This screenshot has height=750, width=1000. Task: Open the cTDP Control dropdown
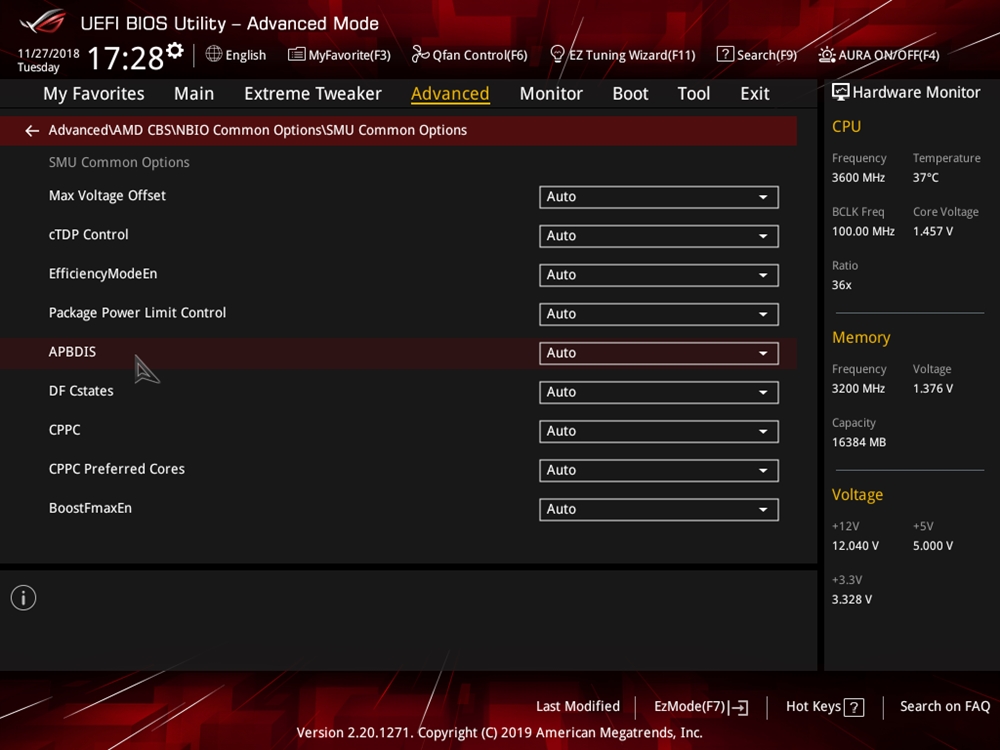click(x=659, y=236)
